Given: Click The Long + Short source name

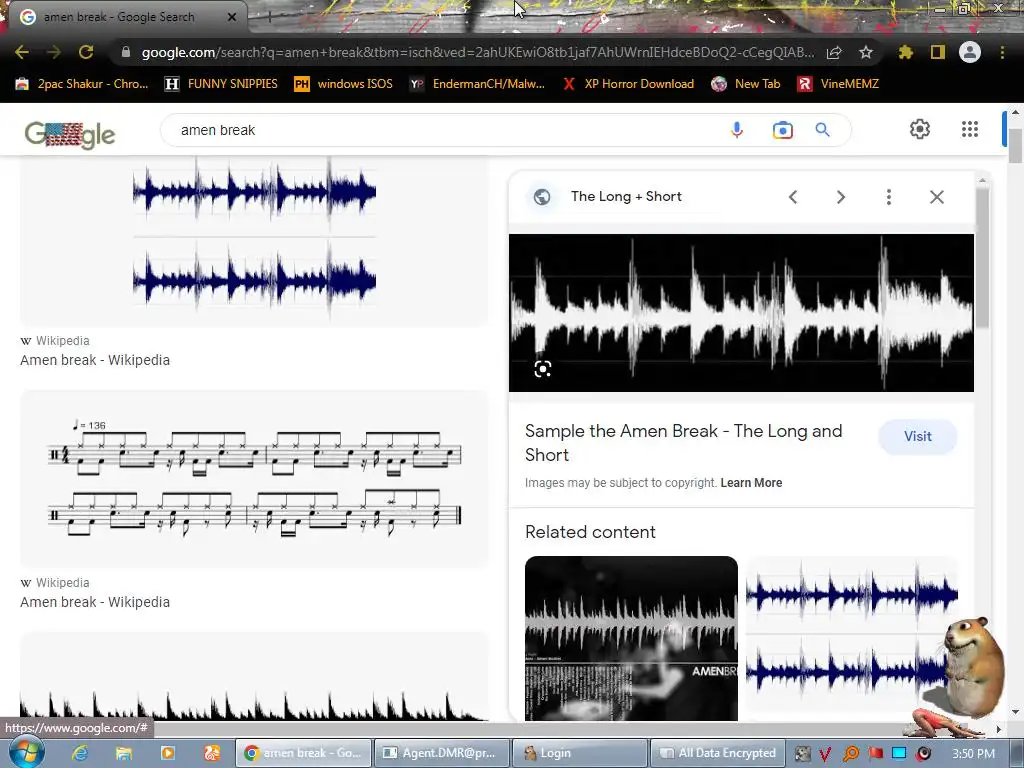Looking at the screenshot, I should click(x=626, y=197).
